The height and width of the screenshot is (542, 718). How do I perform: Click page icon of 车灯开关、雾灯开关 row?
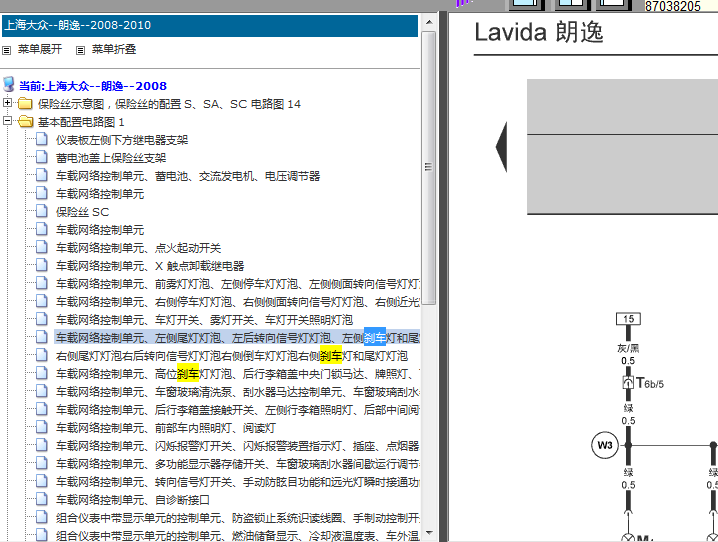[x=42, y=319]
